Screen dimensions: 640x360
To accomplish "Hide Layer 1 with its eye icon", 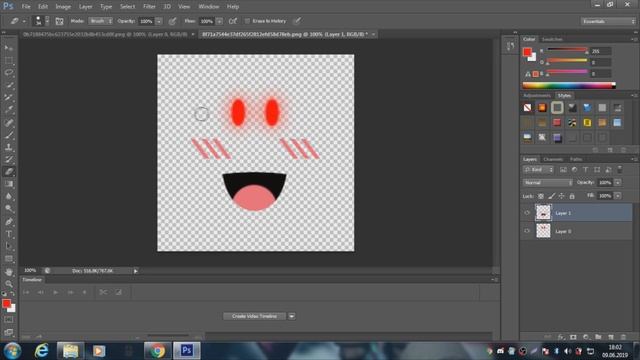I will tap(527, 213).
